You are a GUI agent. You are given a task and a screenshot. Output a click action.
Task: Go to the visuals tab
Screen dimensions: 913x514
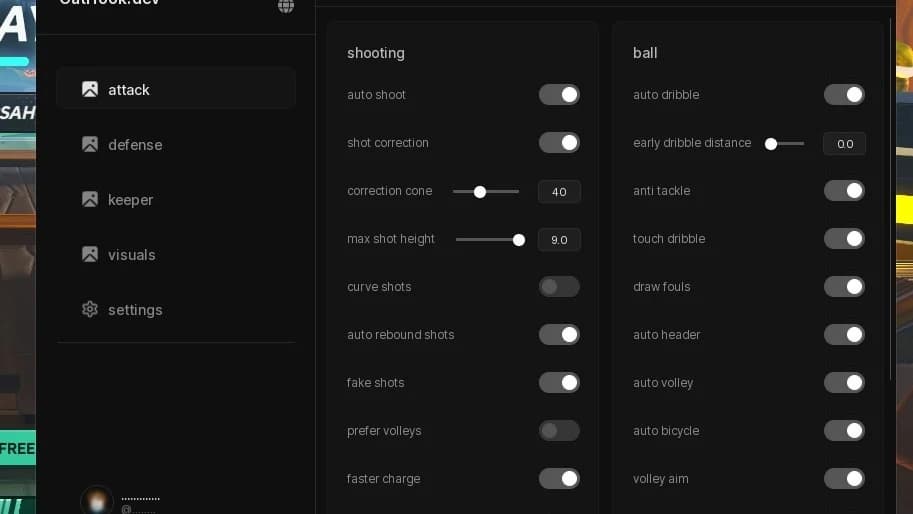(176, 254)
